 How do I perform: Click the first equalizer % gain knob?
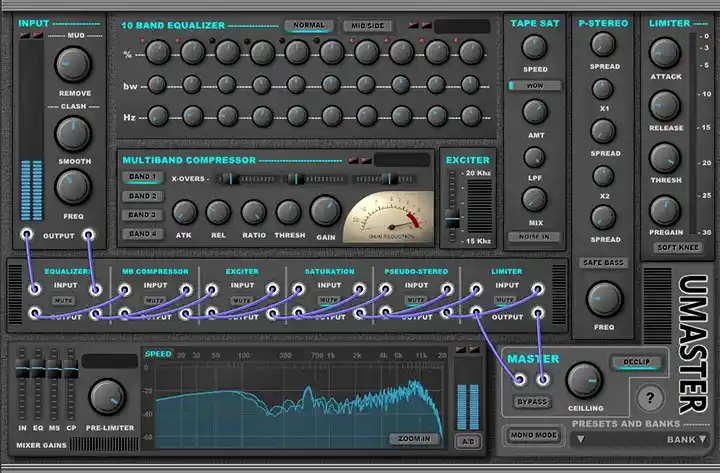158,52
